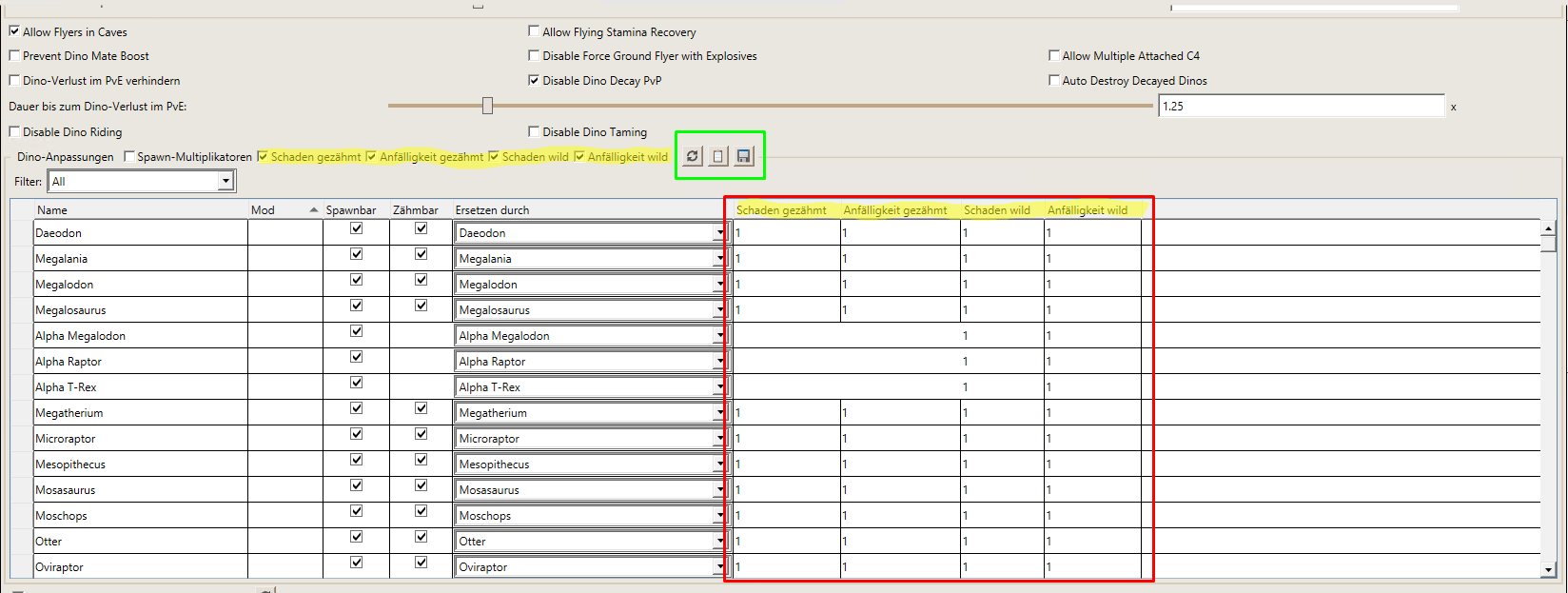Click the floppy disk save icon
Image resolution: width=1568 pixels, height=593 pixels.
click(744, 156)
